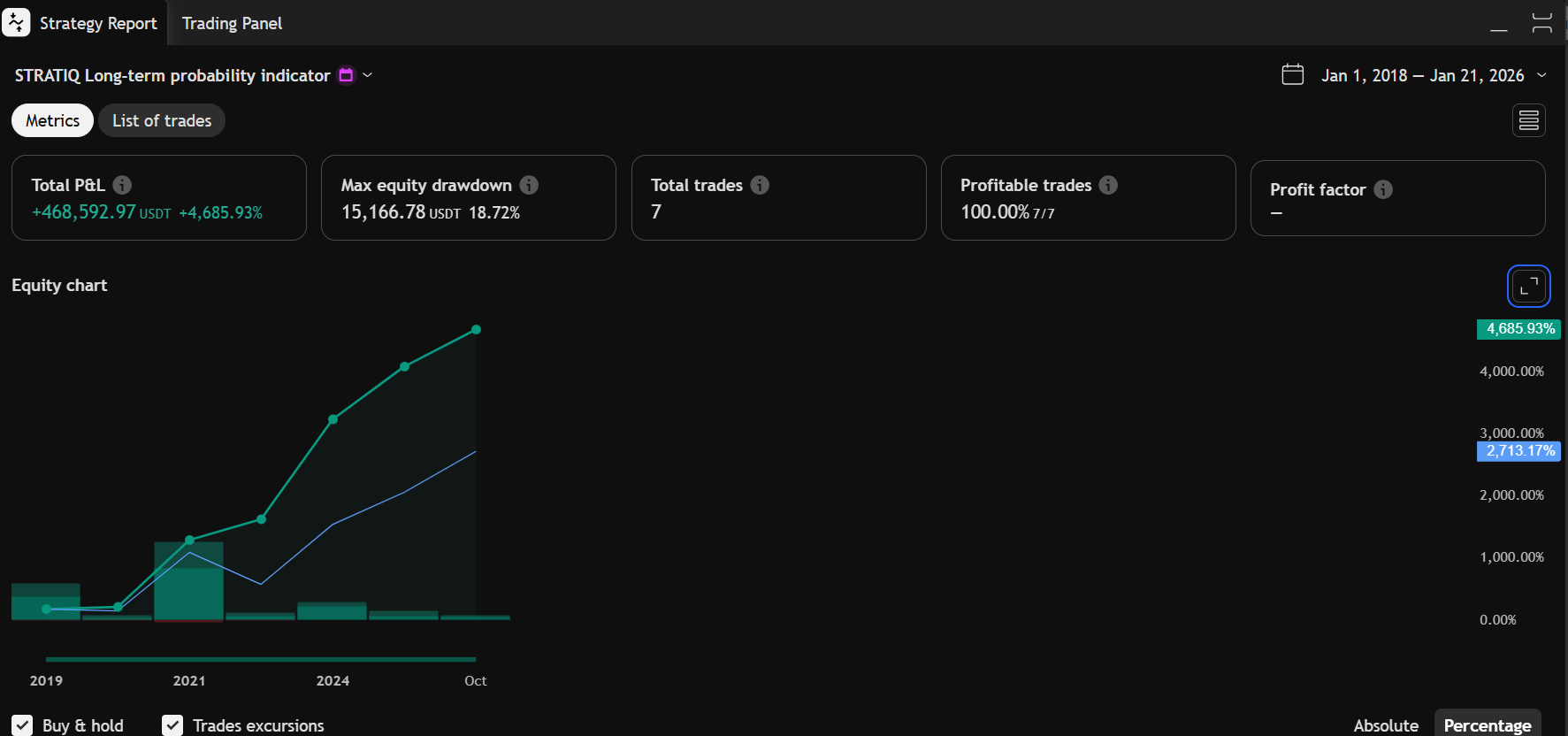1568x736 pixels.
Task: Click the calendar icon for date range
Action: click(1293, 75)
